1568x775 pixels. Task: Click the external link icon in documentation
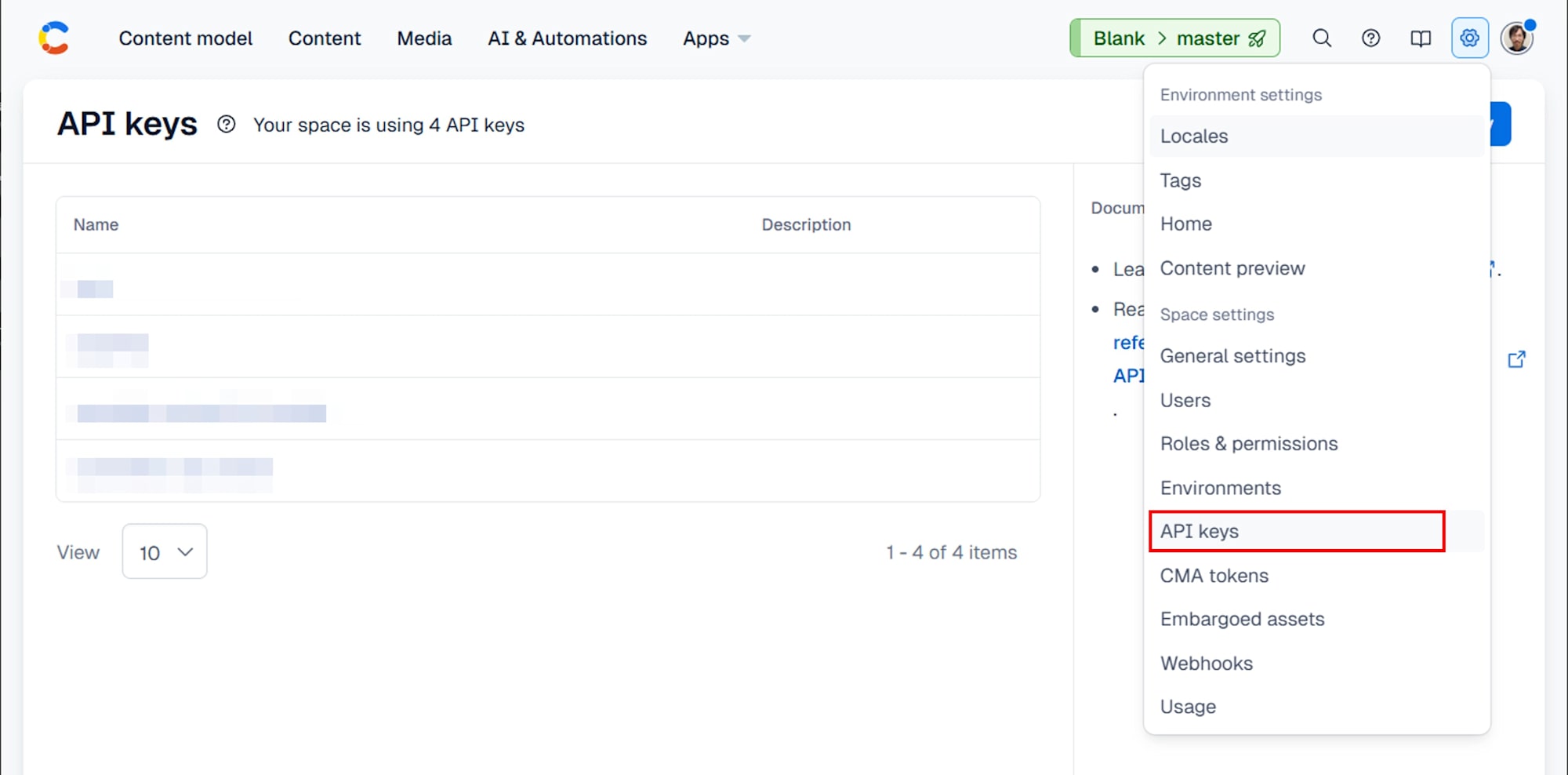pyautogui.click(x=1516, y=359)
